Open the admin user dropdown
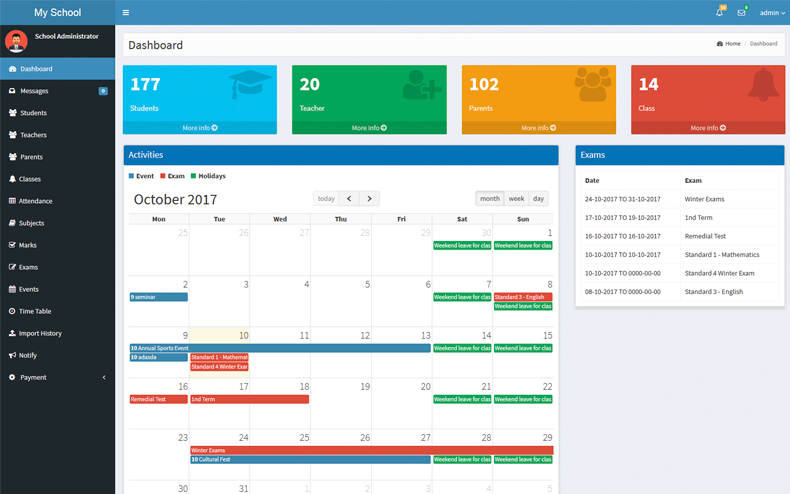790x494 pixels. [x=772, y=13]
